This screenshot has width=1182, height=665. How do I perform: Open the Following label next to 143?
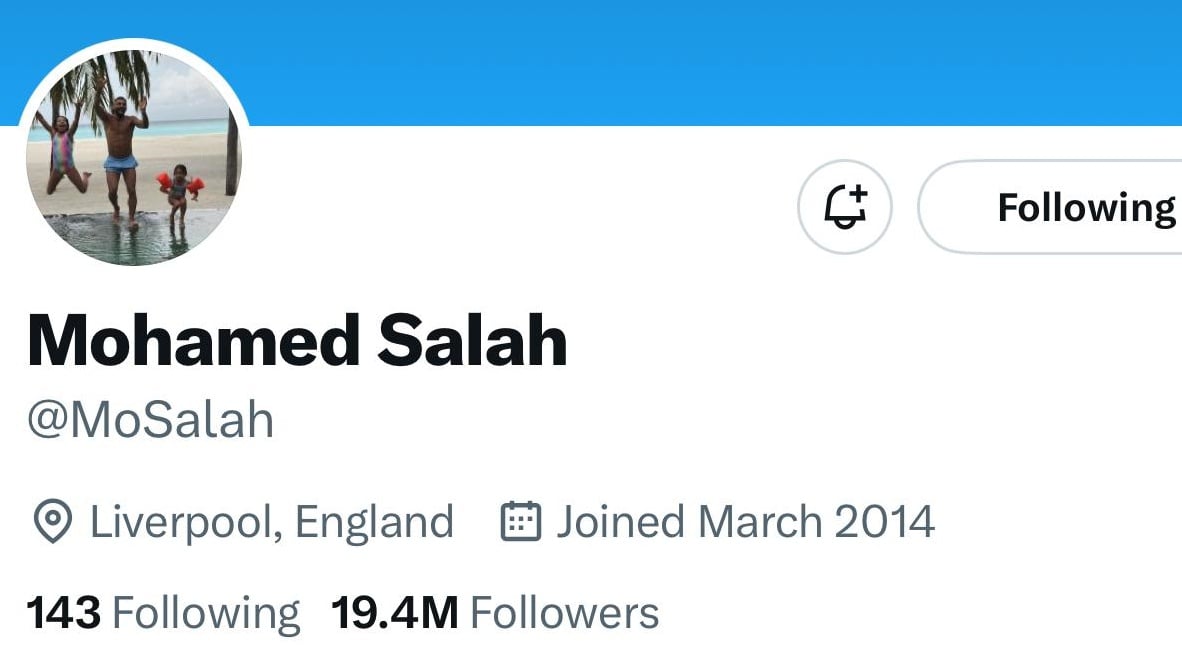205,612
